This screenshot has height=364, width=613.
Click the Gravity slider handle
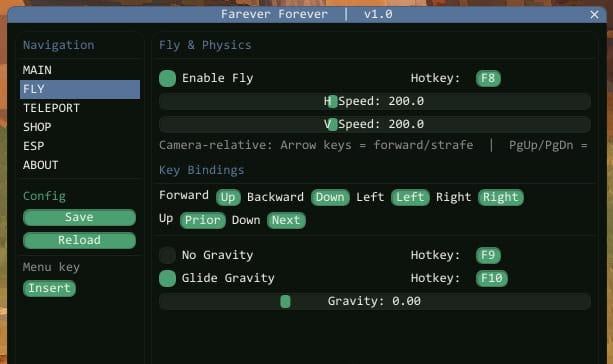[285, 301]
